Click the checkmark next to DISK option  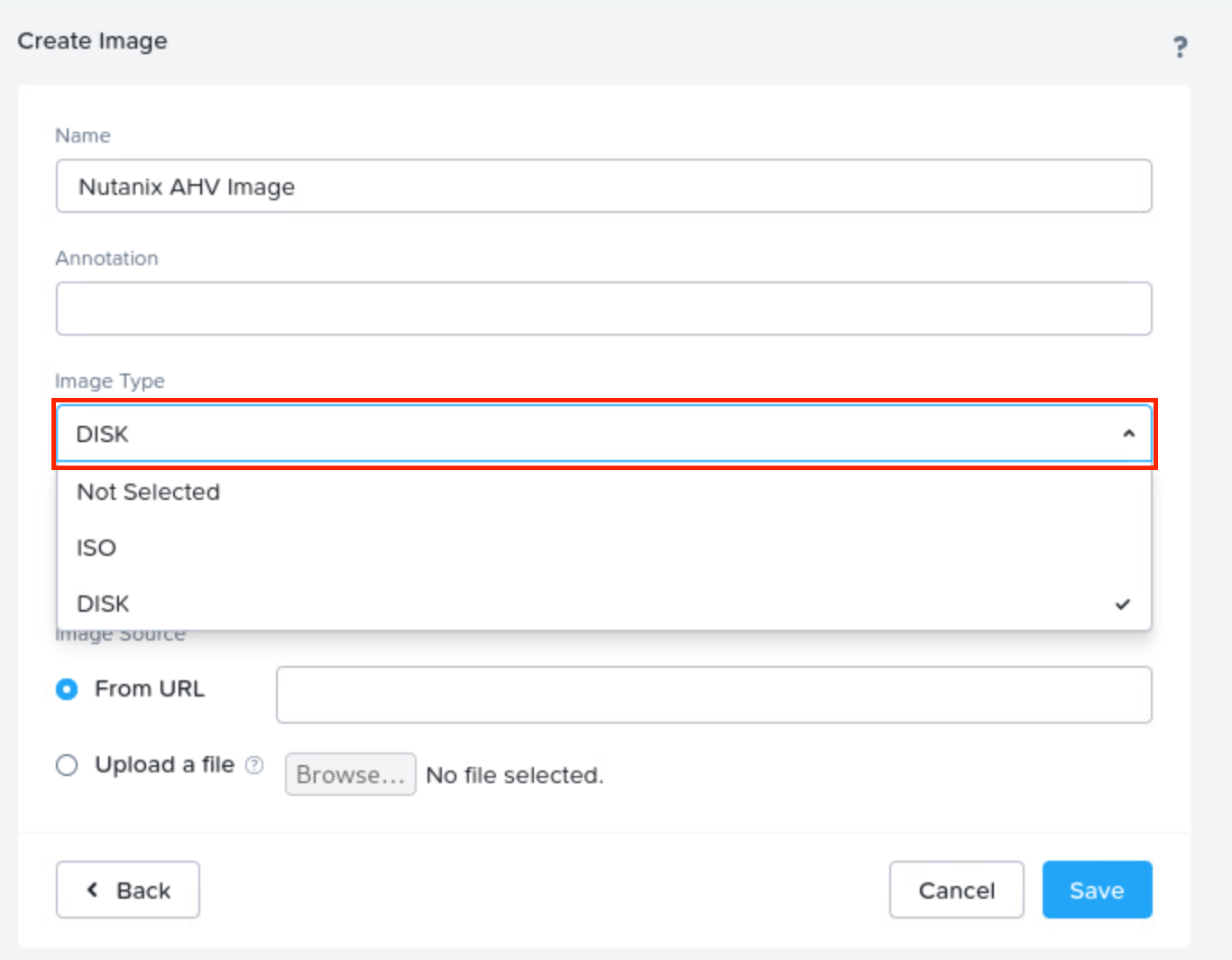pyautogui.click(x=1122, y=604)
